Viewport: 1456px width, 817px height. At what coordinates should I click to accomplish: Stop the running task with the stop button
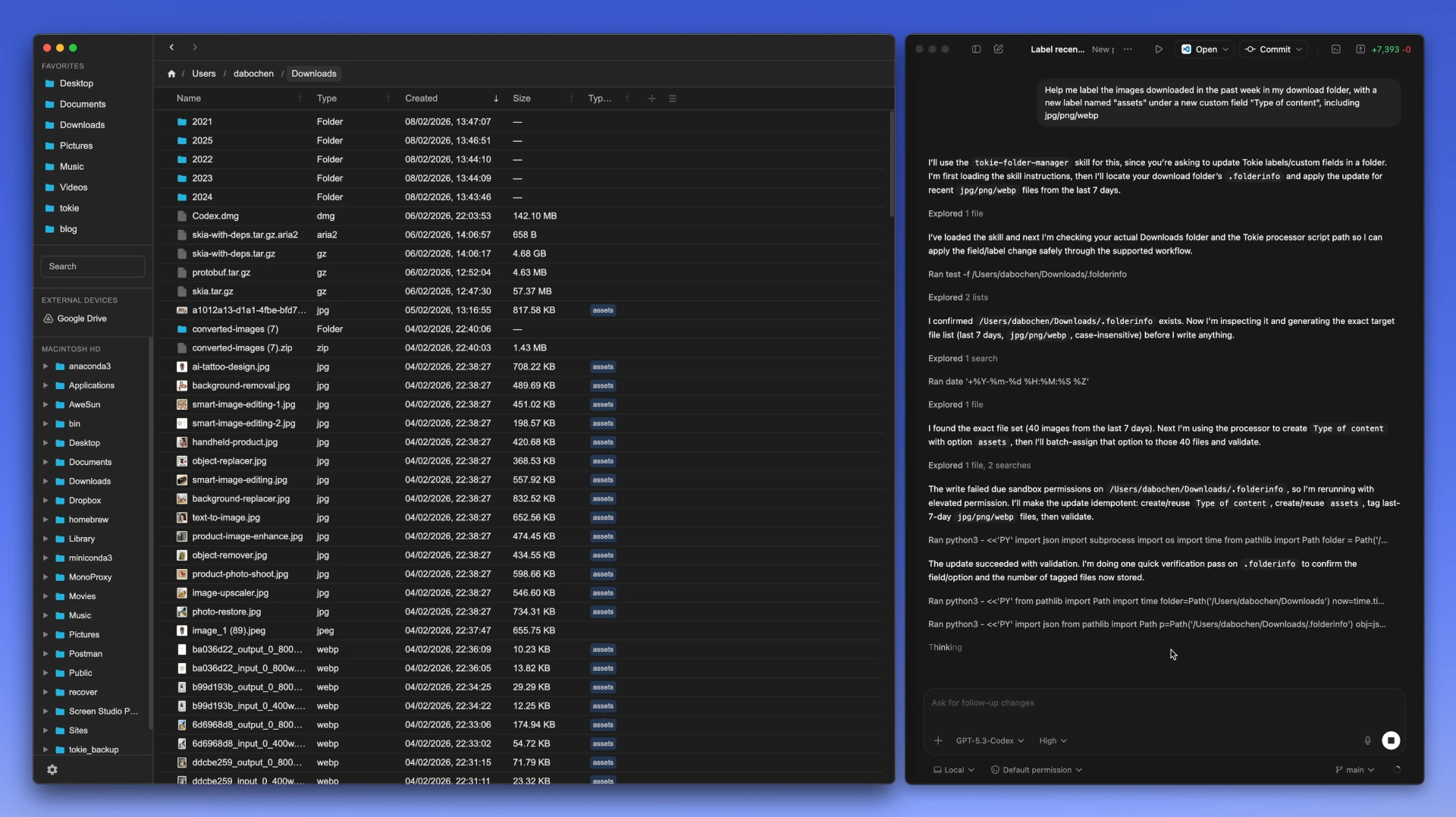pyautogui.click(x=1390, y=740)
